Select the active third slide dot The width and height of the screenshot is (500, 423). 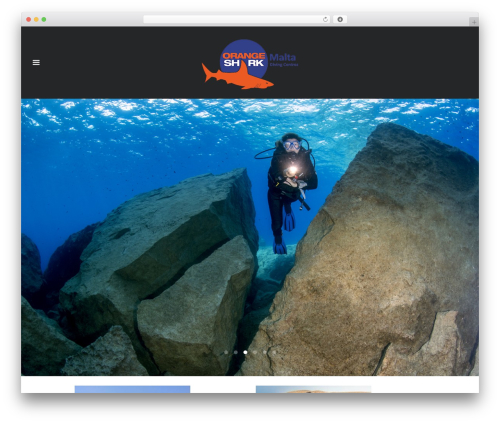point(245,352)
